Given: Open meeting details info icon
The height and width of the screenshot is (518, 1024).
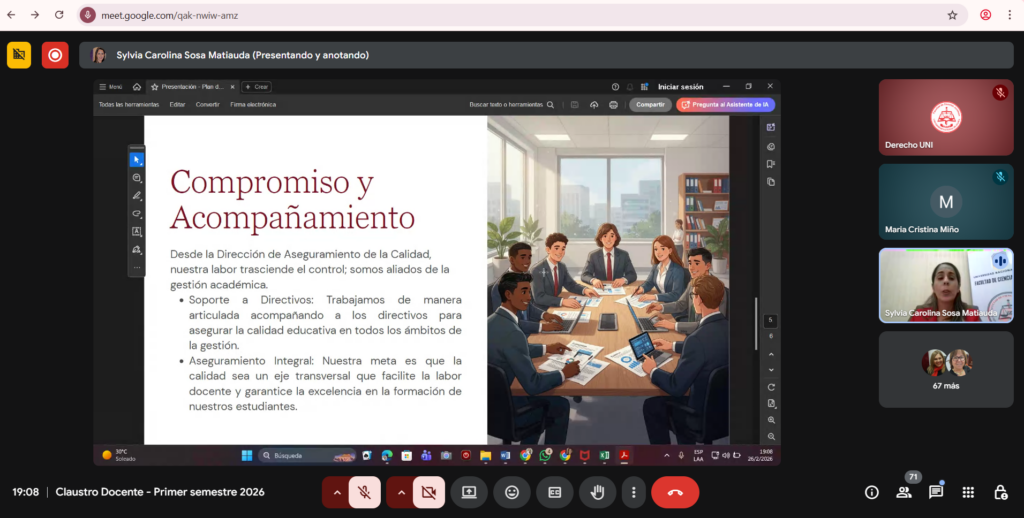Looking at the screenshot, I should coord(872,492).
